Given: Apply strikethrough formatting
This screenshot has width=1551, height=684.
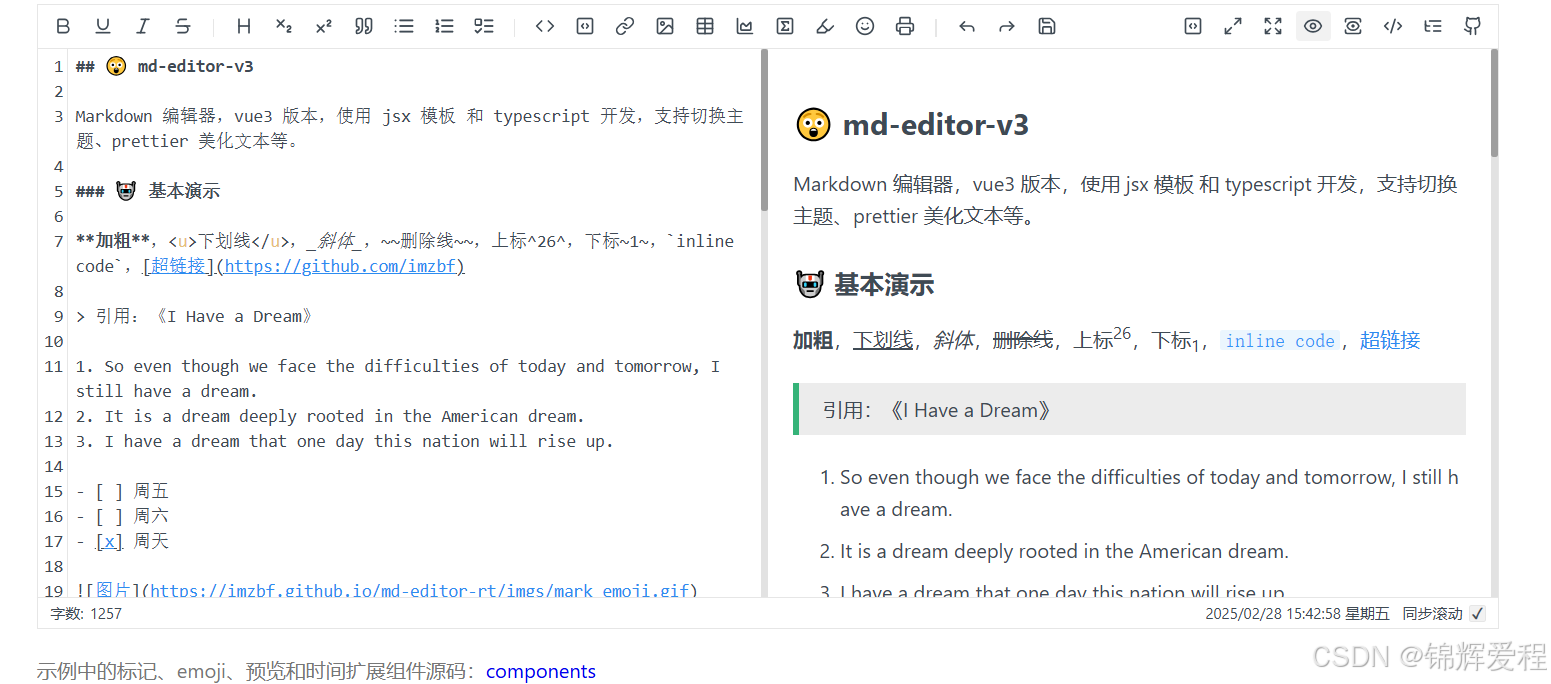Looking at the screenshot, I should (x=183, y=27).
